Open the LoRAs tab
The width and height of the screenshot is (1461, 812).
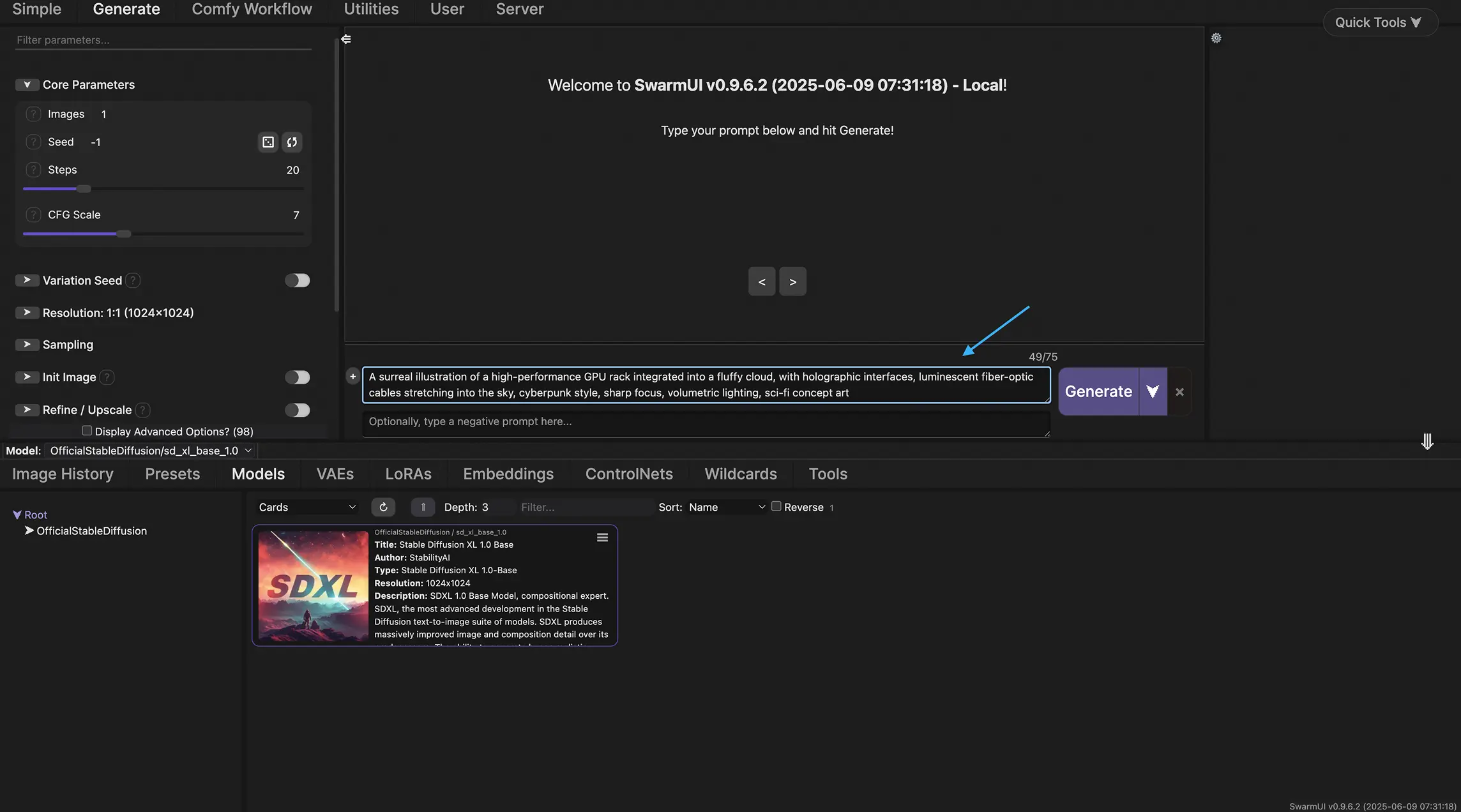(408, 474)
